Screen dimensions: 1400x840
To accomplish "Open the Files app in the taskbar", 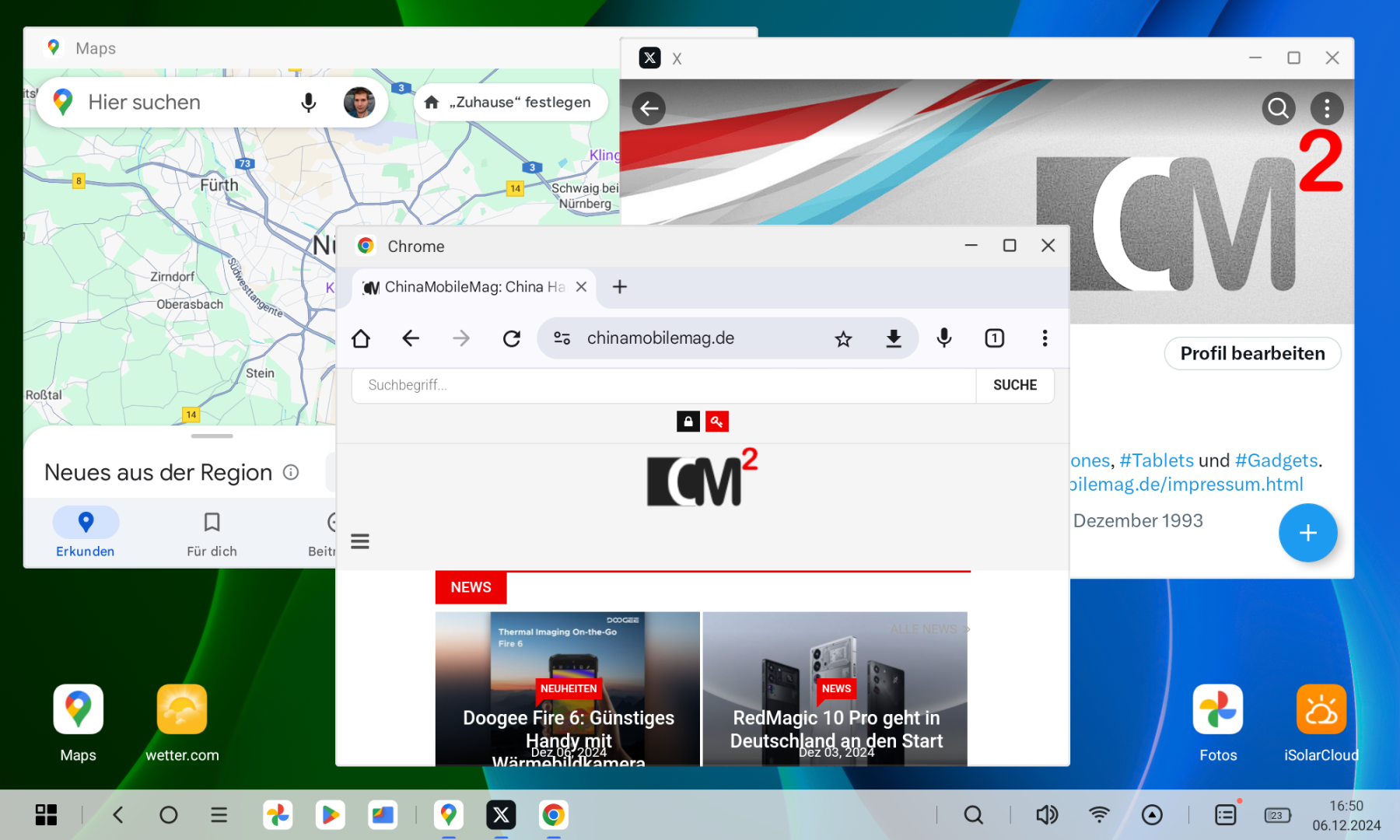I will pos(383,814).
